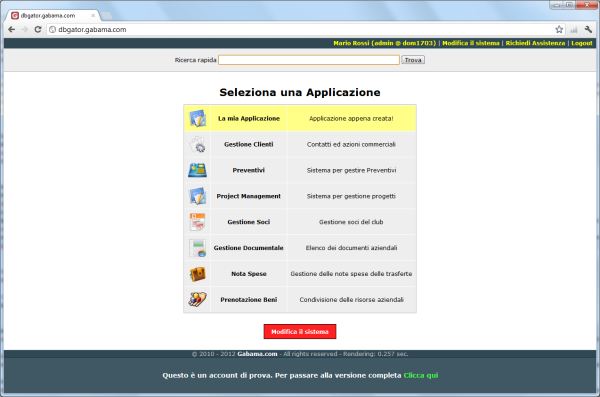Open Nota Spese application
Screen dimensions: 600x397
[x=249, y=274]
